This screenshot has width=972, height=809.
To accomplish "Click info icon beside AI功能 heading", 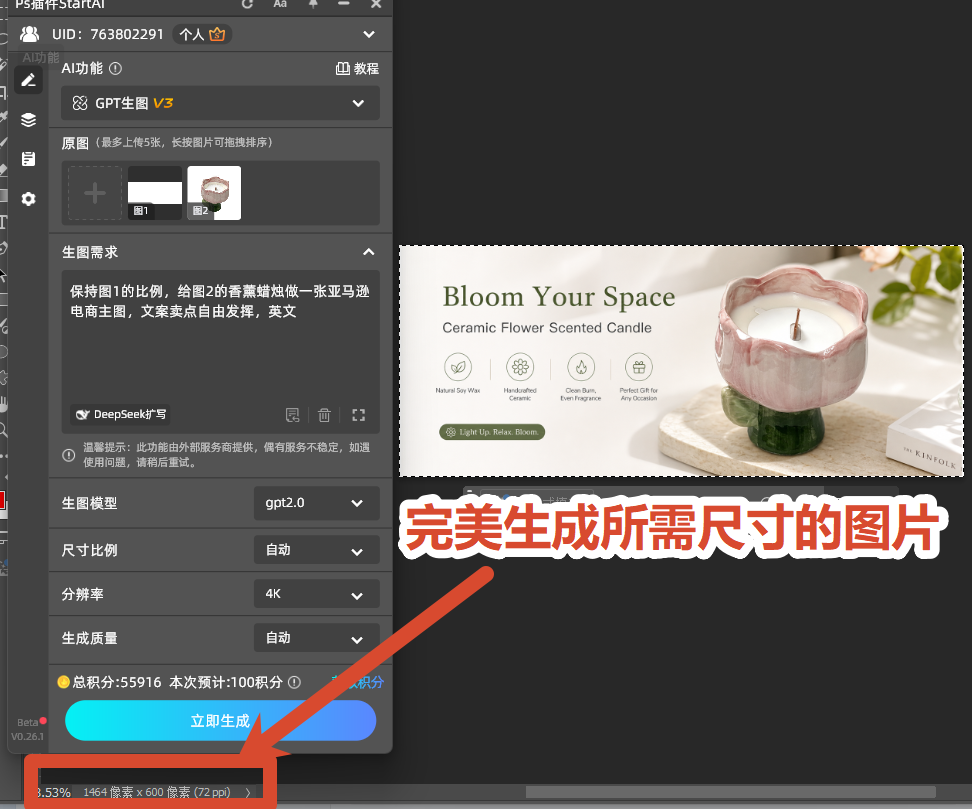I will pos(115,68).
